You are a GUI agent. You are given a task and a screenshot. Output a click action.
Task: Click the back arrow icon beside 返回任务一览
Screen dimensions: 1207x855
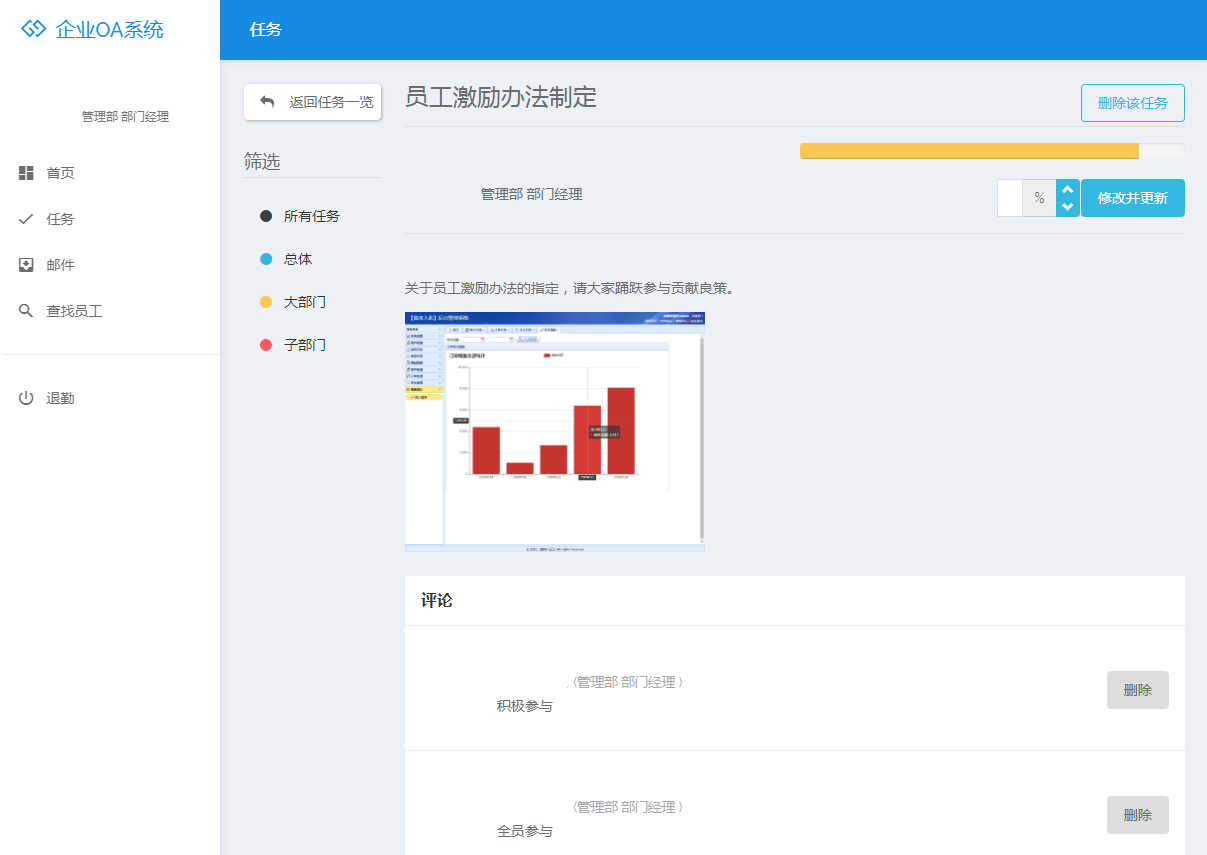[267, 101]
